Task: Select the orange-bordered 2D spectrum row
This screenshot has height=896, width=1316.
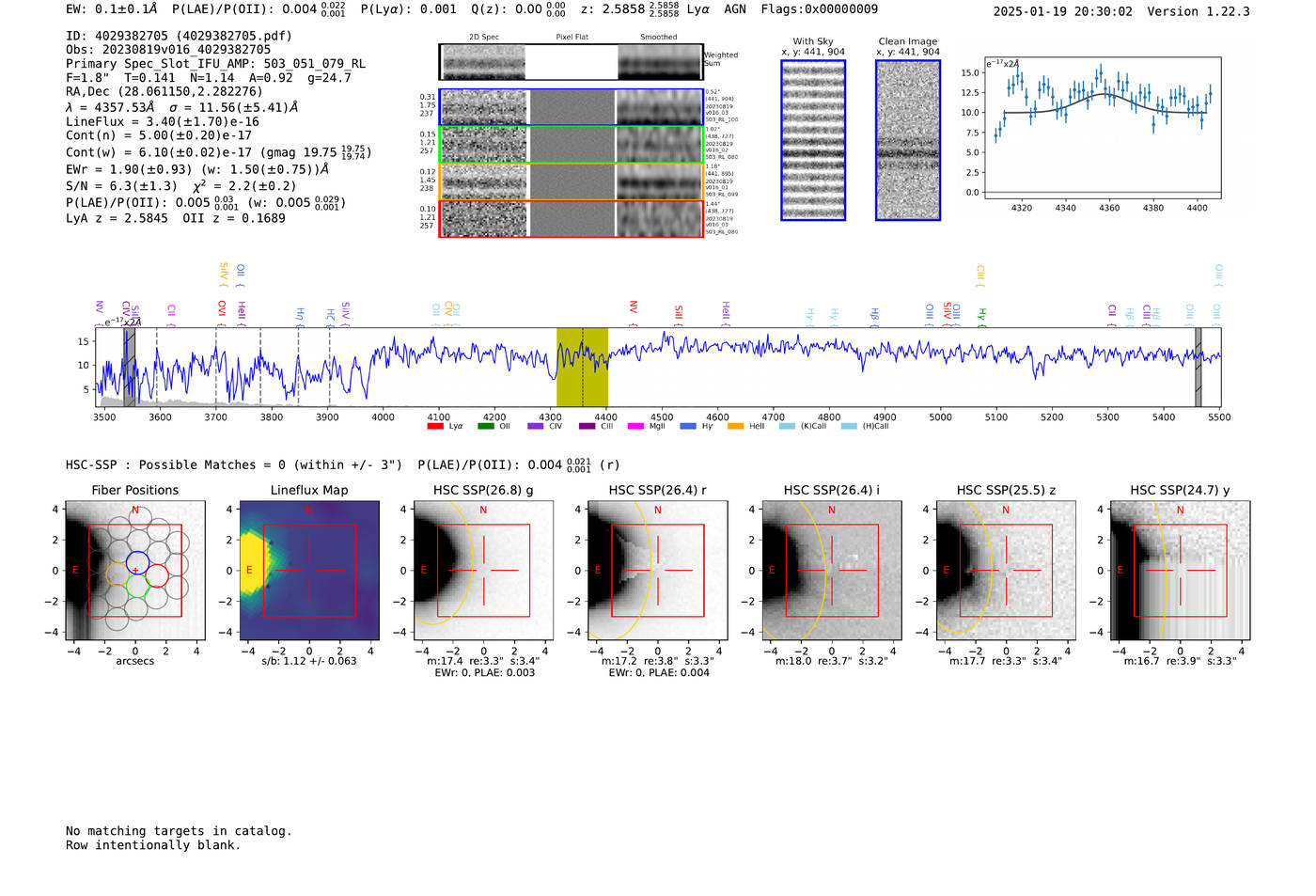Action: click(x=571, y=181)
